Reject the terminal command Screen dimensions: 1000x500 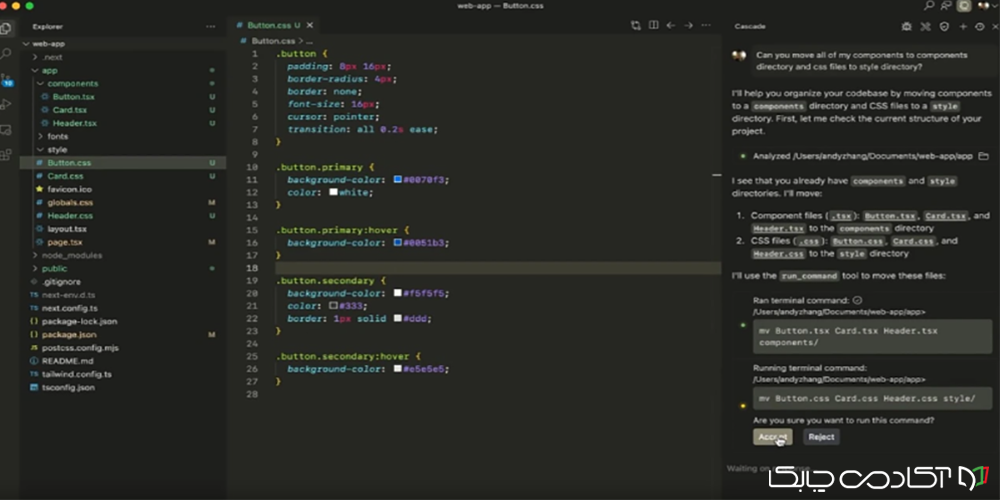[820, 437]
